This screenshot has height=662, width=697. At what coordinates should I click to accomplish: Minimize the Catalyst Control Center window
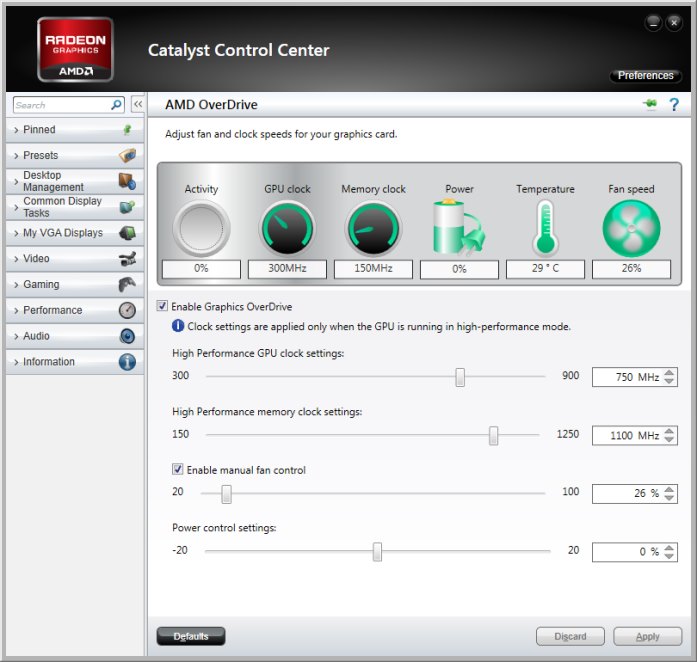pyautogui.click(x=653, y=22)
